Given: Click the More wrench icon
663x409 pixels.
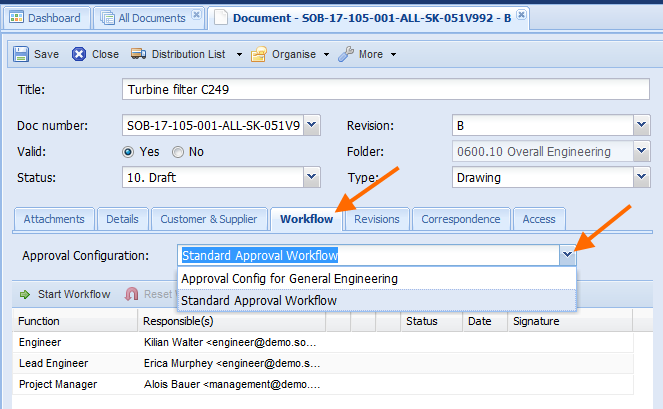Looking at the screenshot, I should click(346, 54).
